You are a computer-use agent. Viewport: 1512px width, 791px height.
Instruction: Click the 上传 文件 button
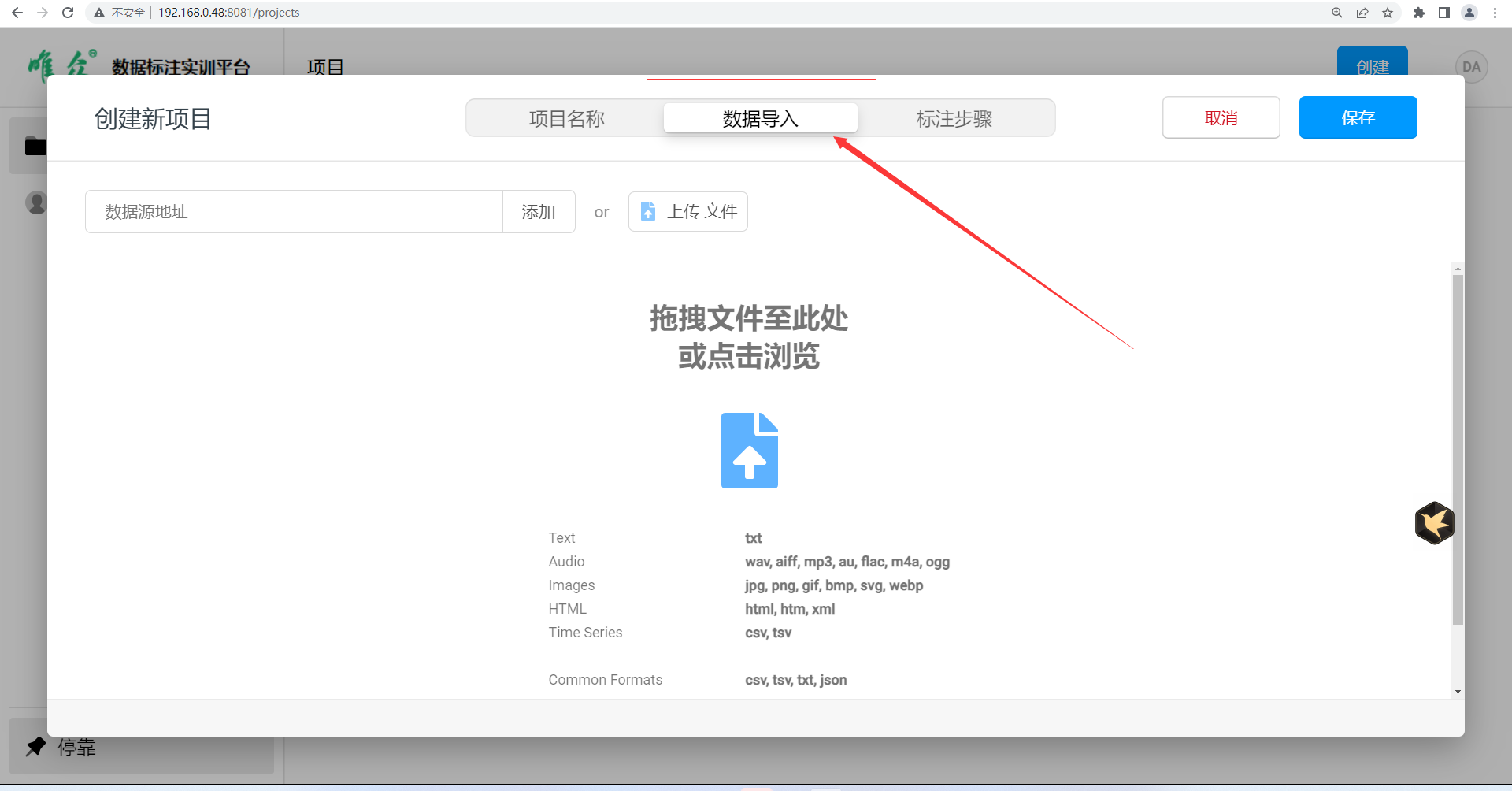click(688, 212)
